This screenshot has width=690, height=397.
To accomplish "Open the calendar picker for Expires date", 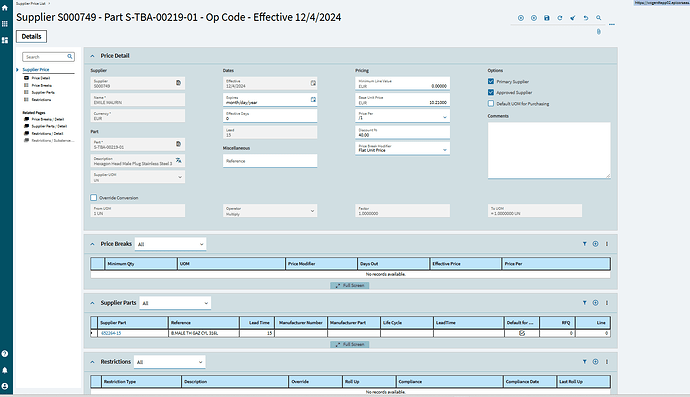I will pyautogui.click(x=313, y=100).
